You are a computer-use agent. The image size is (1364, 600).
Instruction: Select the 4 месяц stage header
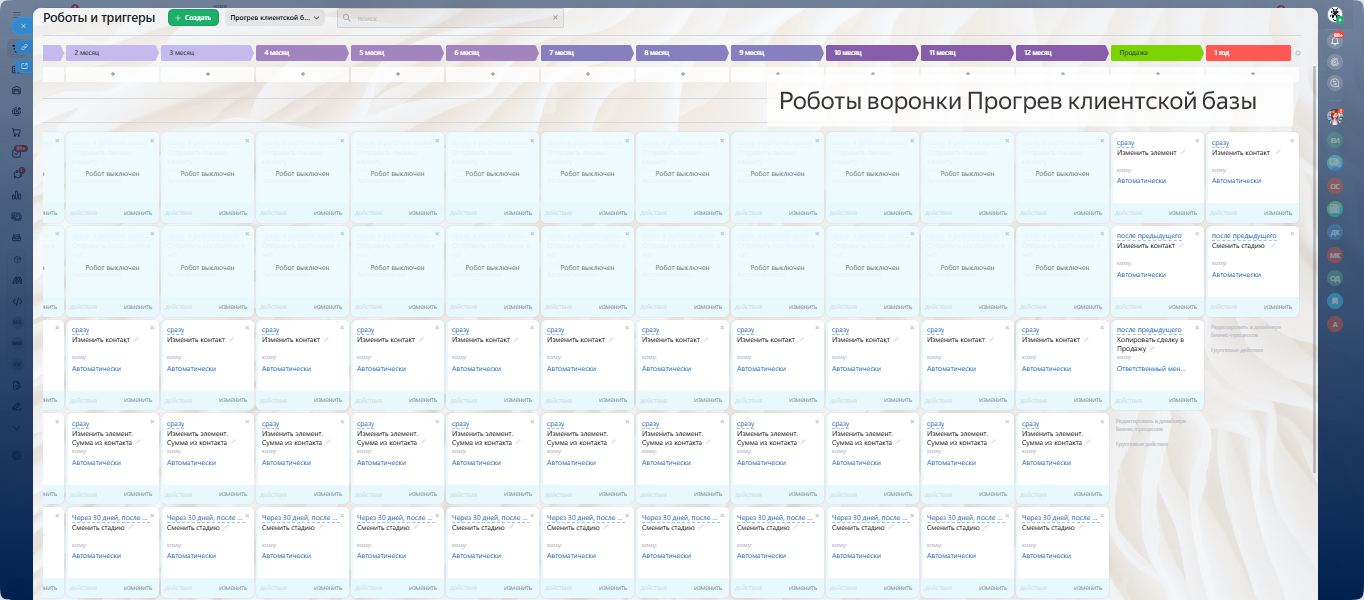(x=301, y=53)
